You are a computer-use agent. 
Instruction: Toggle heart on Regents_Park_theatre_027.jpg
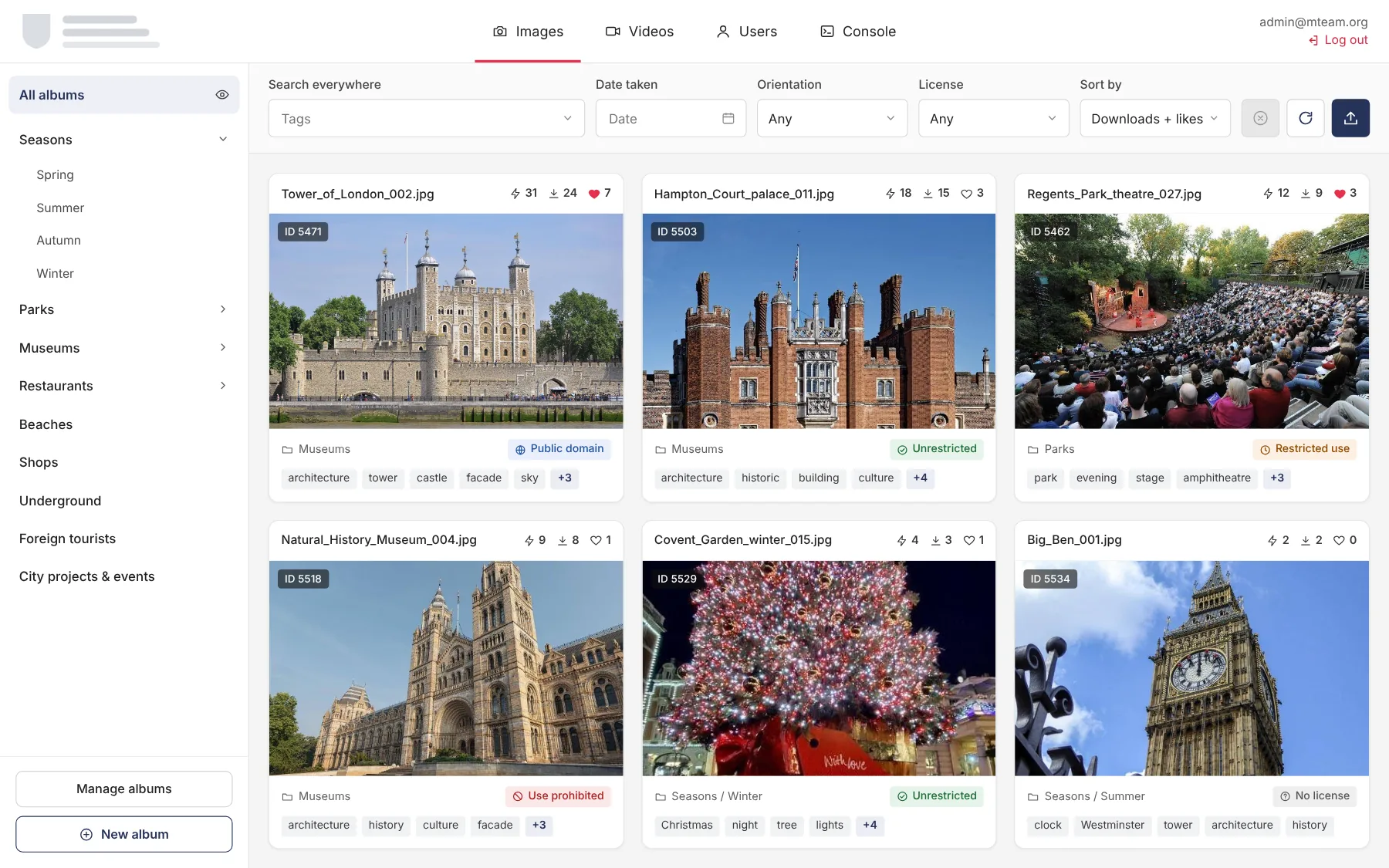tap(1340, 194)
